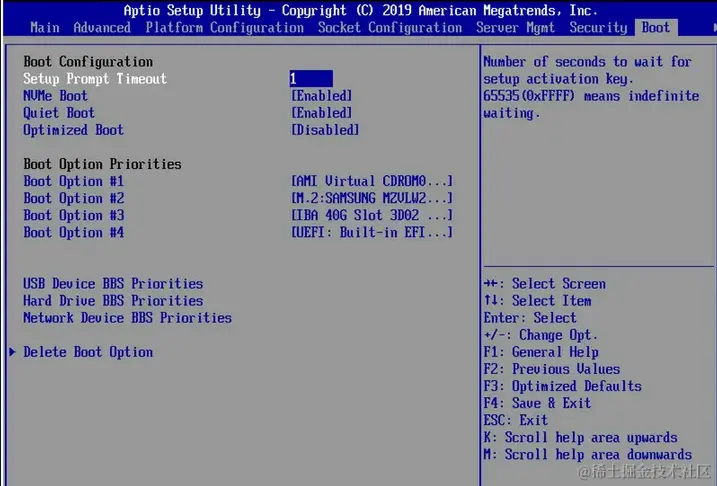Click the Setup Prompt Timeout value field
The height and width of the screenshot is (486, 717).
[x=311, y=79]
